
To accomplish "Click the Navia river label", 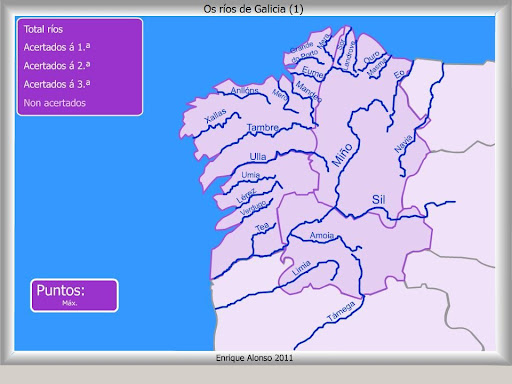I will pos(403,144).
